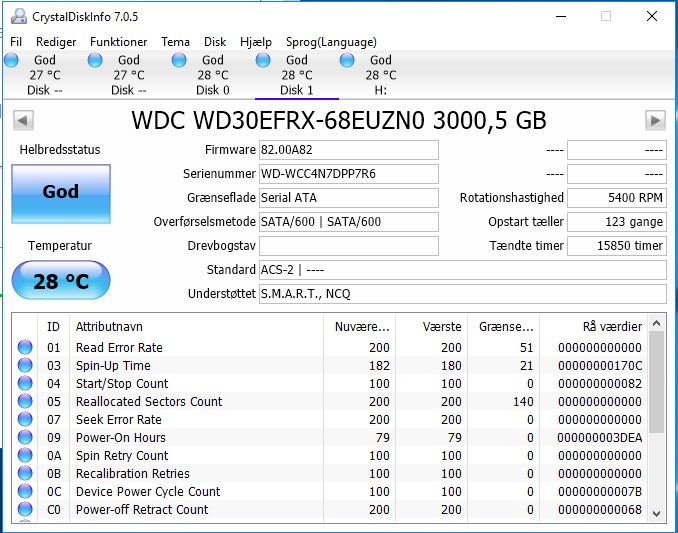The image size is (678, 533).
Task: Click the Firmware field 82.00A82
Action: (x=349, y=150)
